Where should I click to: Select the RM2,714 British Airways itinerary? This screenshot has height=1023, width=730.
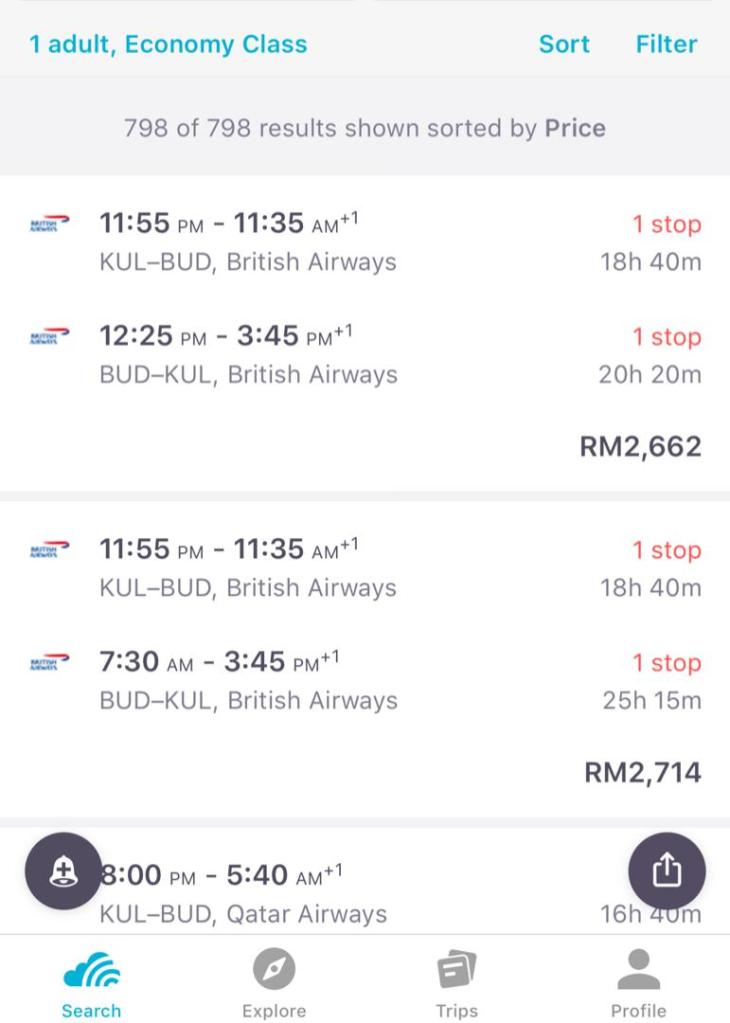(642, 772)
